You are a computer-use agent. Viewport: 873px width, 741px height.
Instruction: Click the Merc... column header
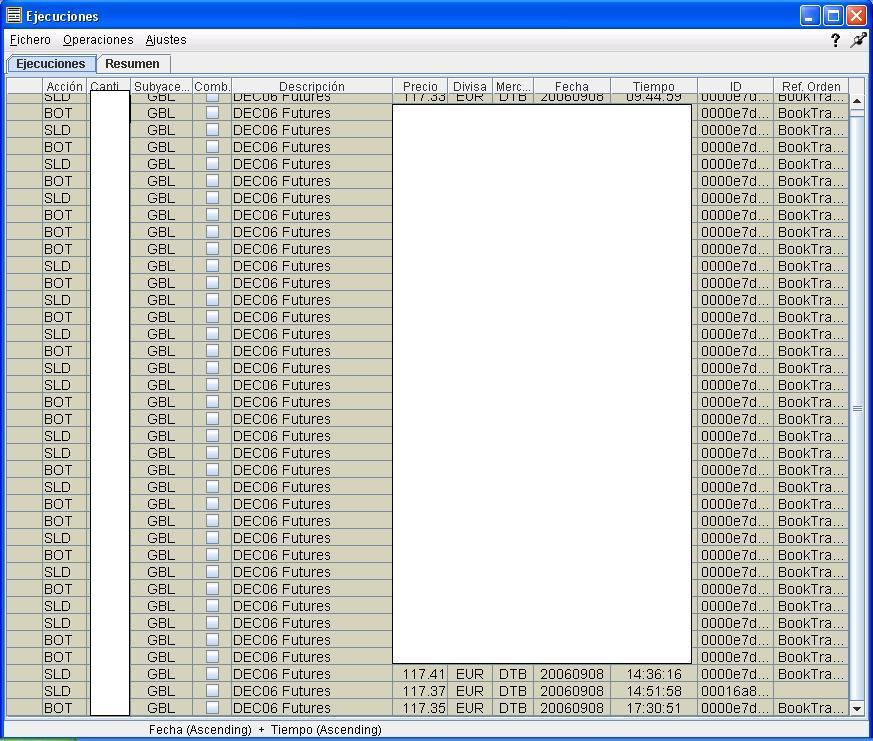point(513,86)
